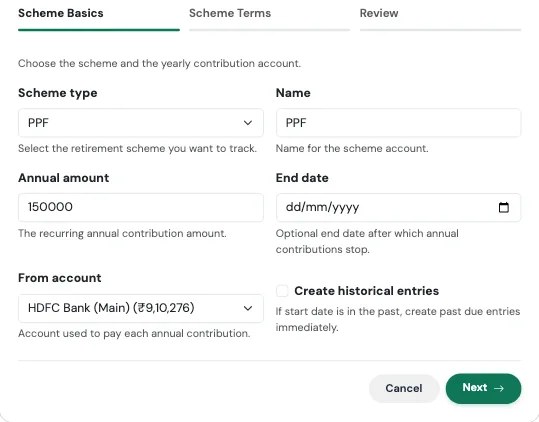This screenshot has height=422, width=539.
Task: Click the 'Annual amount' field label
Action: coord(64,178)
